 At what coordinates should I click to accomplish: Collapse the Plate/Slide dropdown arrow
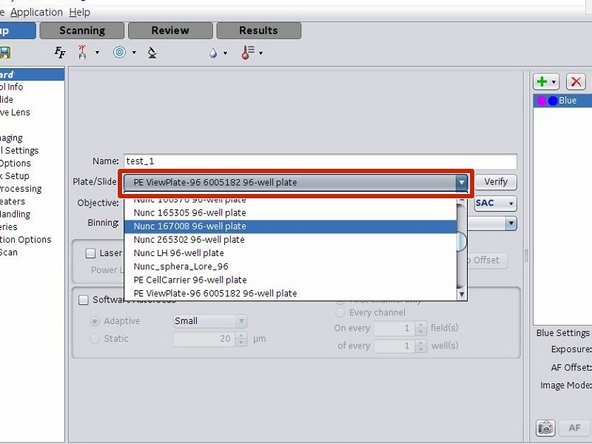coord(461,182)
